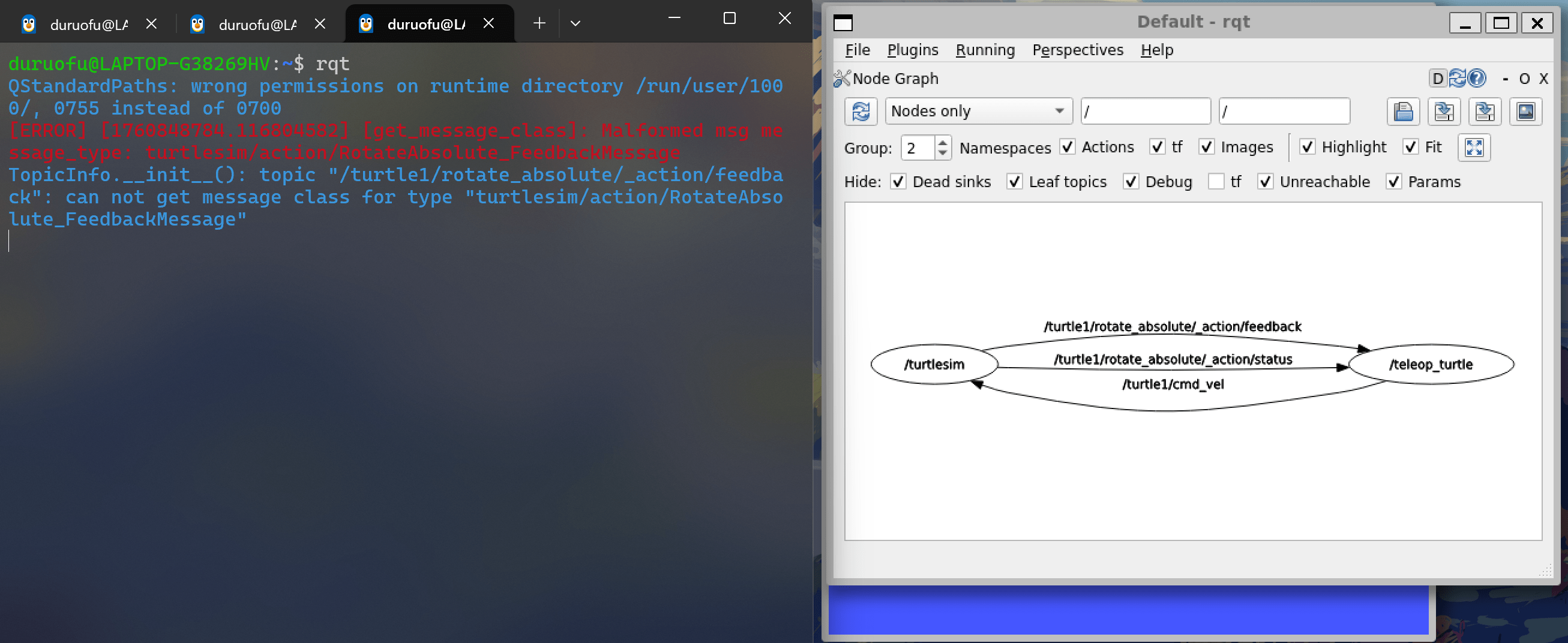1568x643 pixels.
Task: Click the D icon in Node Graph titlebar
Action: [1437, 79]
